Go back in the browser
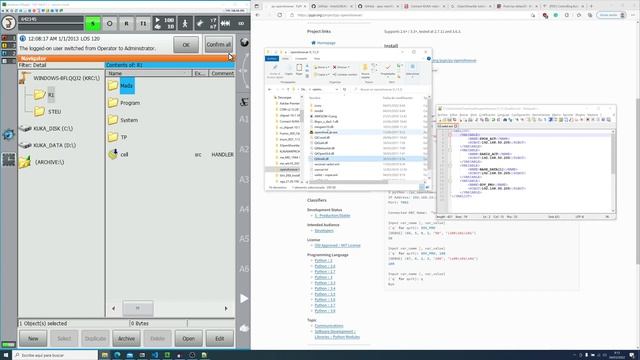This screenshot has height=360, width=640. point(258,15)
